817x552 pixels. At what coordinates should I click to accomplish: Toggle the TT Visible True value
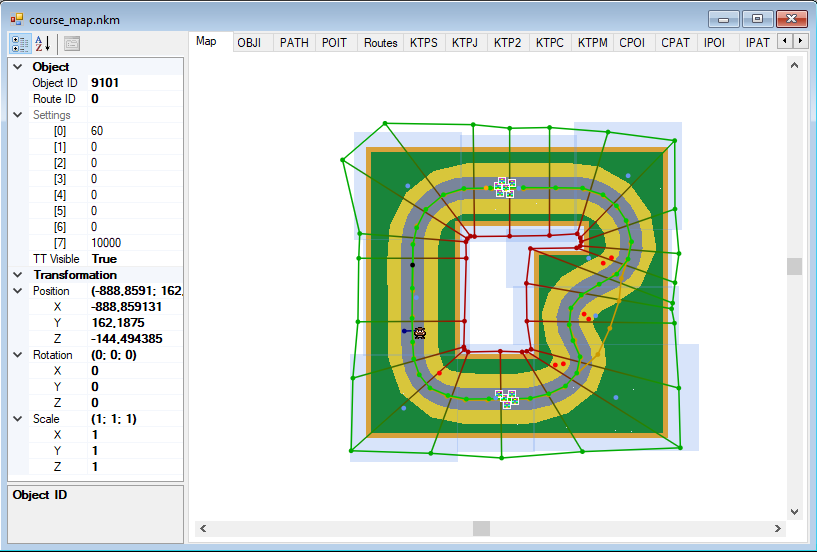(135, 259)
